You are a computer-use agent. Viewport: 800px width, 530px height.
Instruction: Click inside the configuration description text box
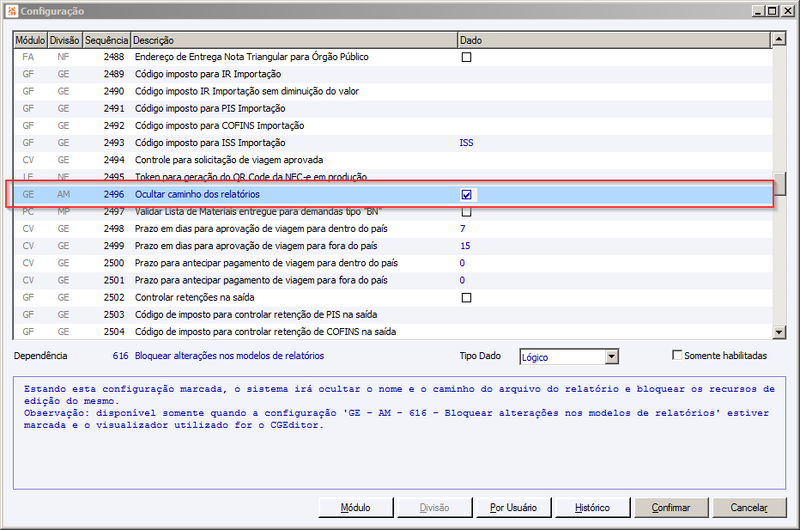tap(399, 433)
